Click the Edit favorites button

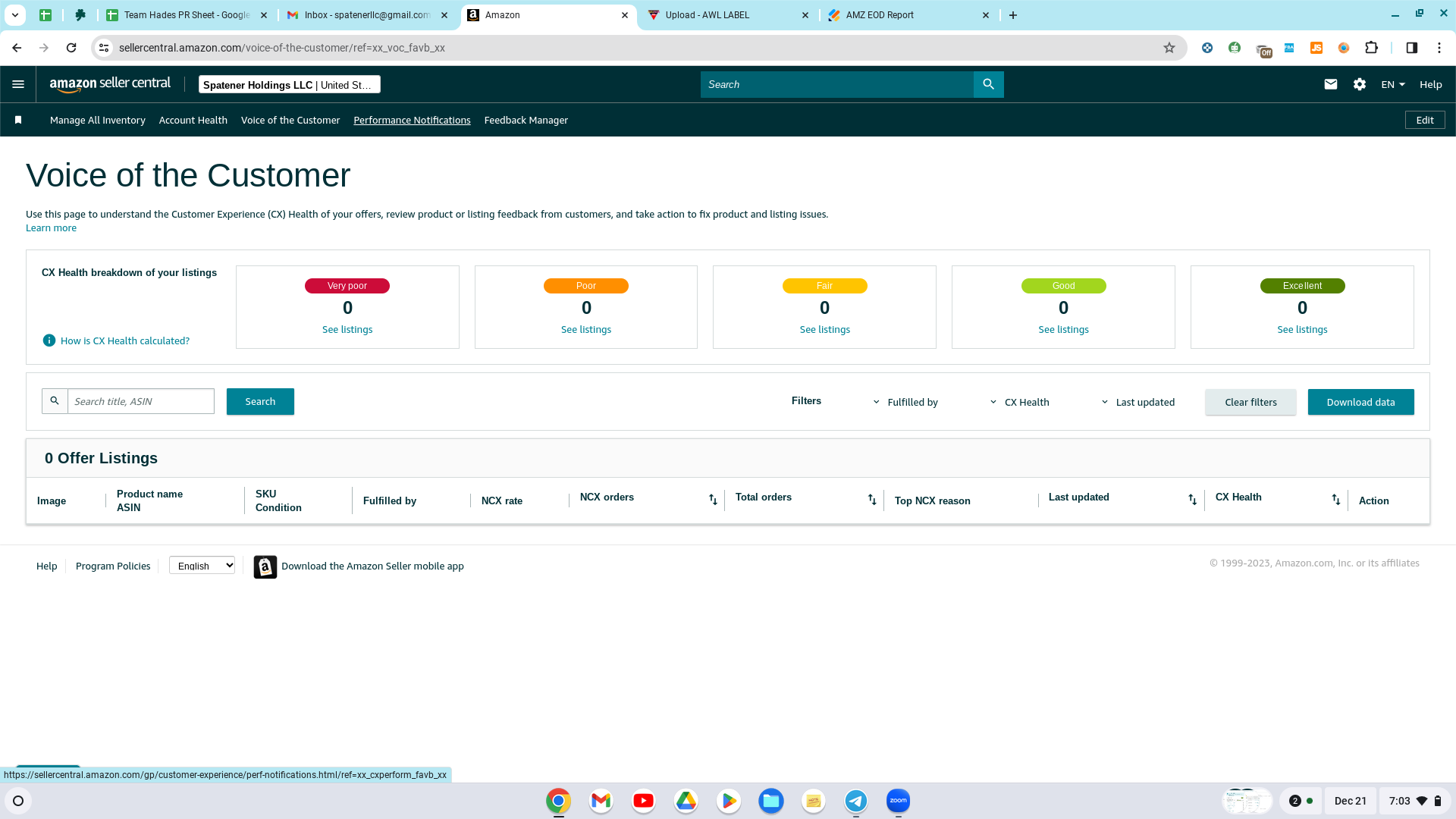tap(1425, 120)
